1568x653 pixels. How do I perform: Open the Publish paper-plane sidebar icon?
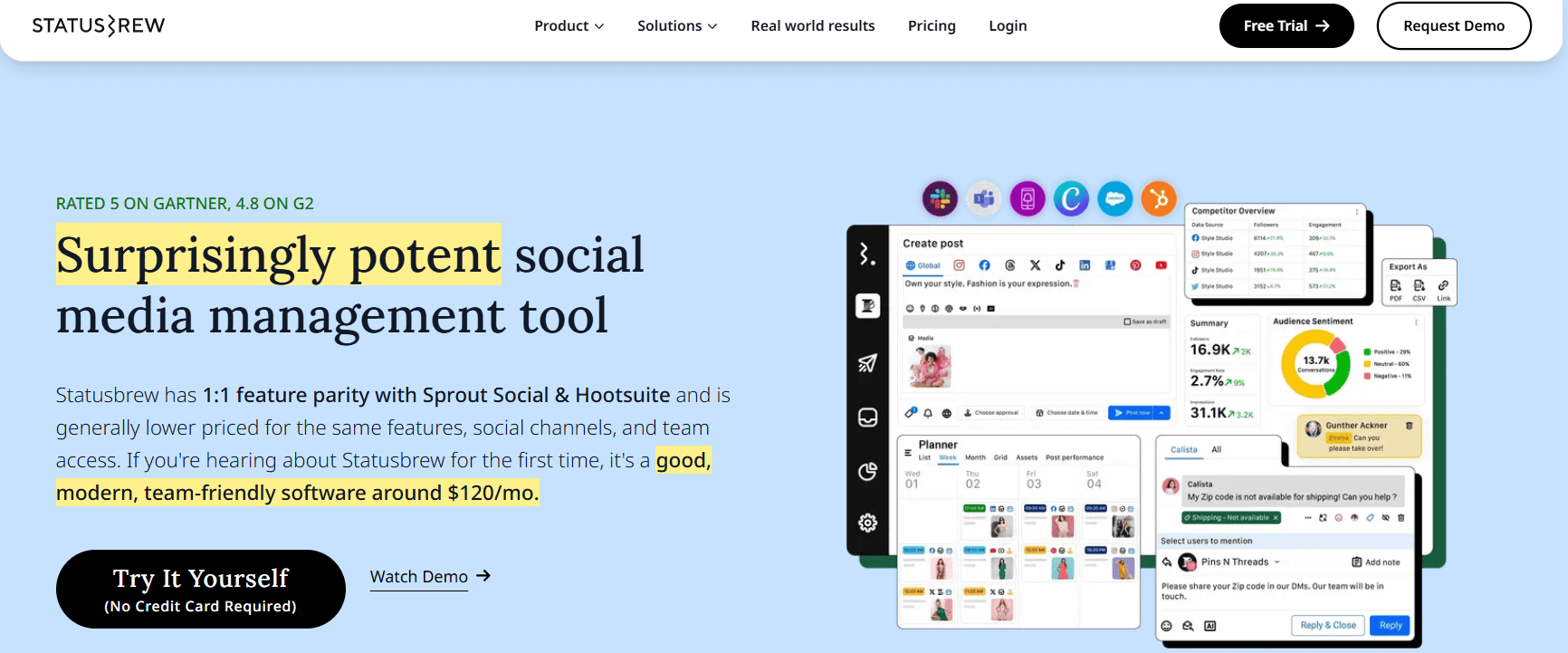[x=867, y=363]
